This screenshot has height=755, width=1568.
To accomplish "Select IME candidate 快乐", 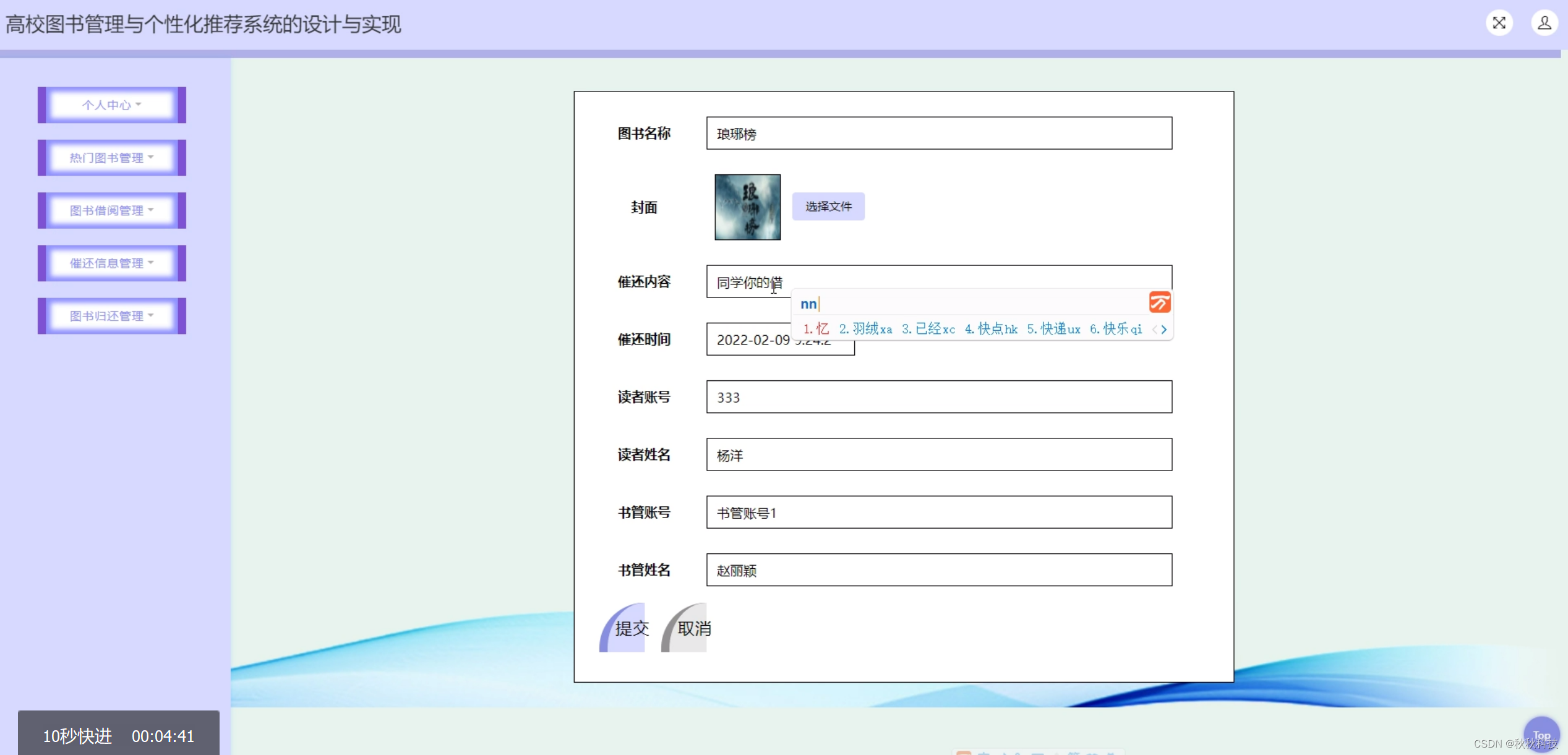I will [1116, 329].
